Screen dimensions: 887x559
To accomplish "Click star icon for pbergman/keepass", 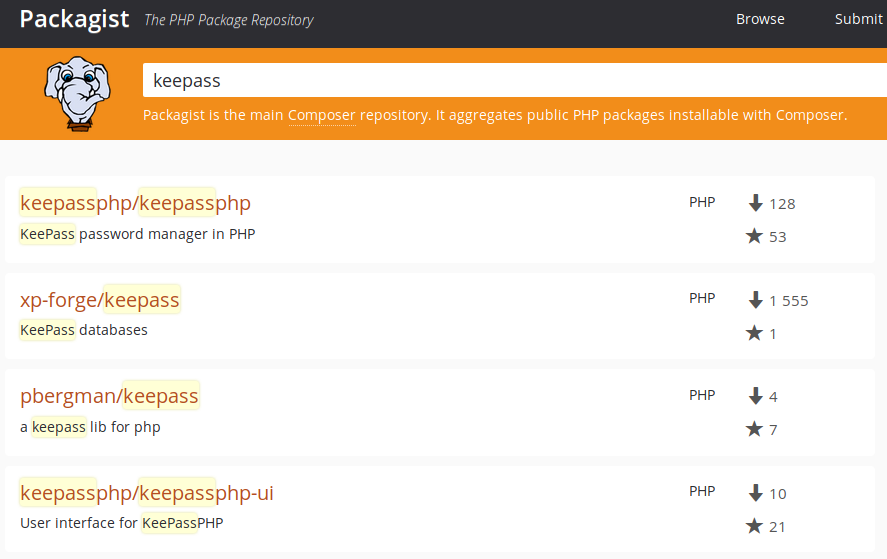I will coord(754,429).
